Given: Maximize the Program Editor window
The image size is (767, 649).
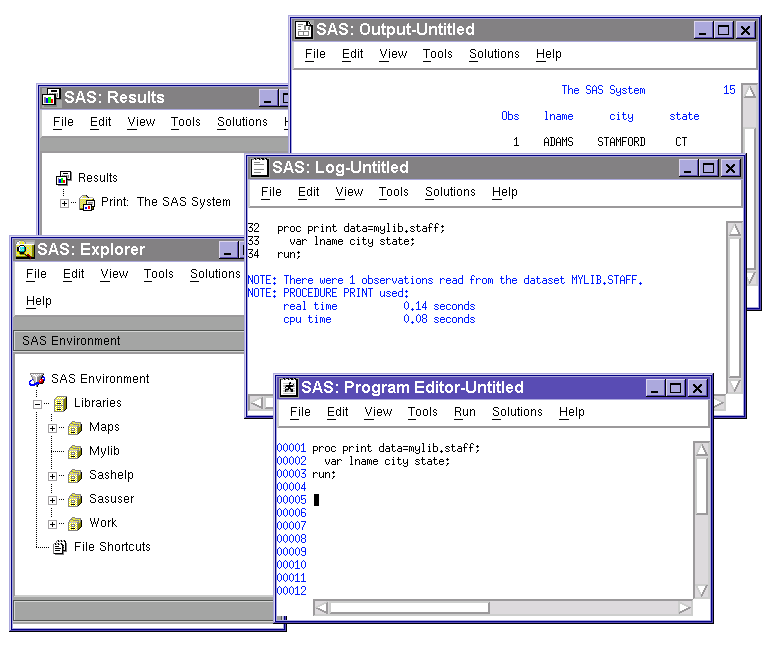Looking at the screenshot, I should [676, 388].
